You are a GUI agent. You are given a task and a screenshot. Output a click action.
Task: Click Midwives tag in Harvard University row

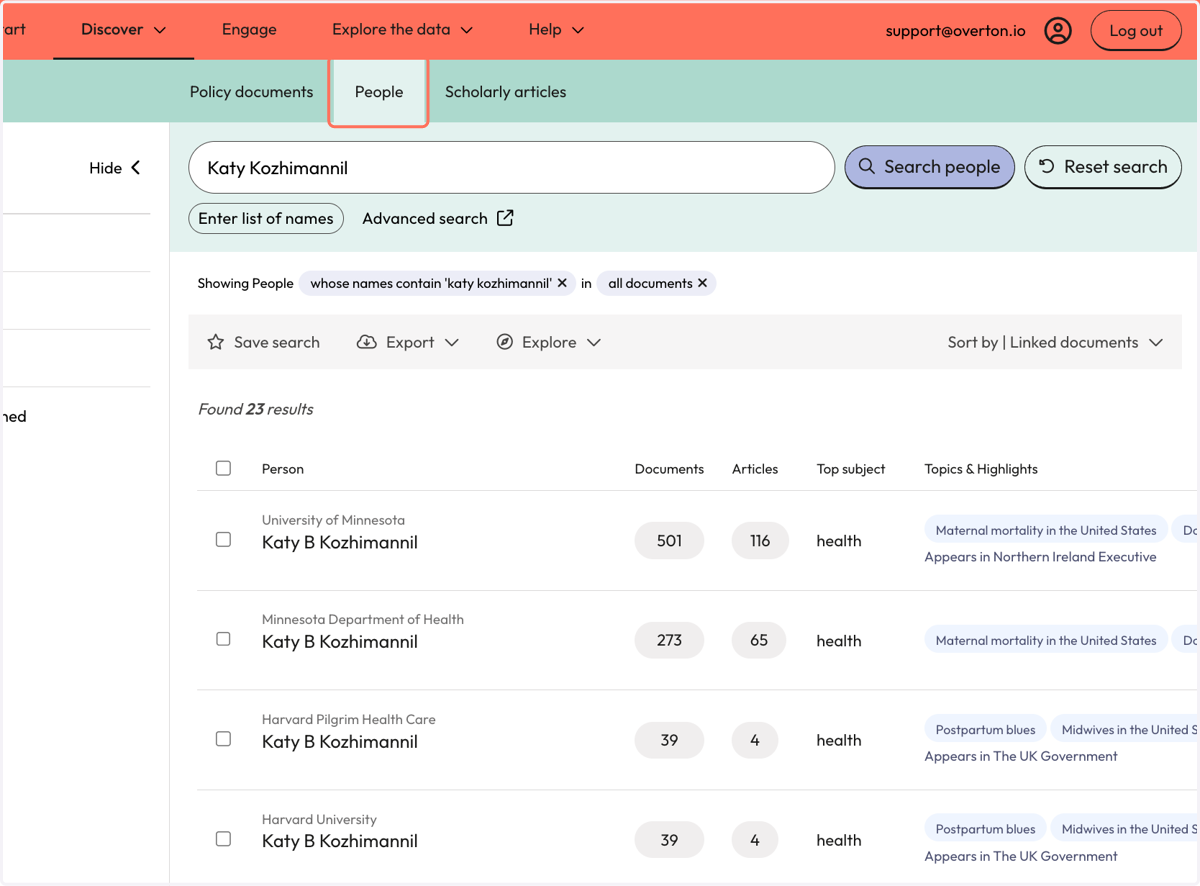(1125, 828)
